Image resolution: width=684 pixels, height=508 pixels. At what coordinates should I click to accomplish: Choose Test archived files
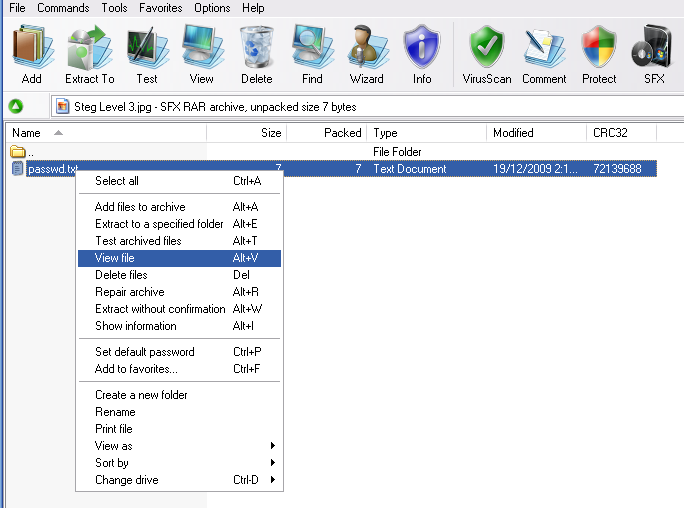[x=179, y=241]
